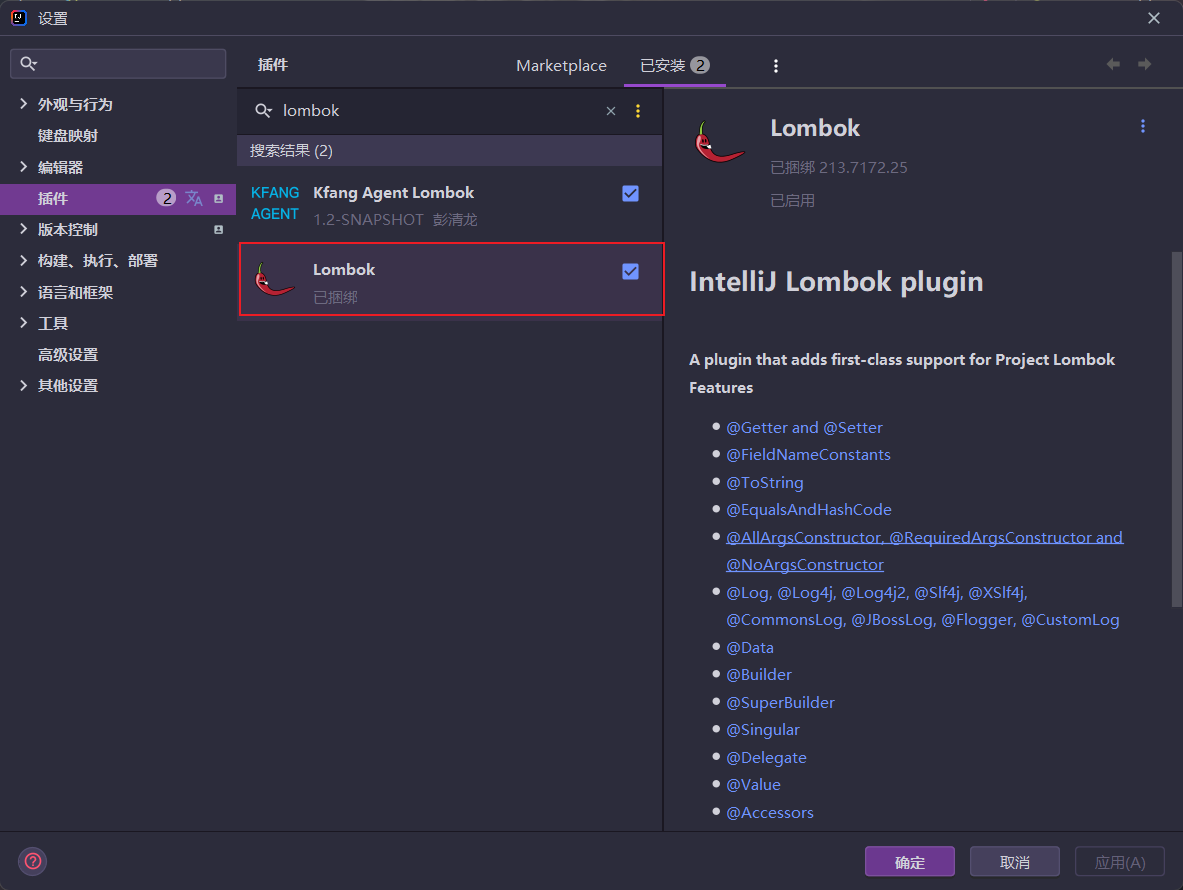Open plugin settings three-dot menu beside Installed tab
The width and height of the screenshot is (1183, 890).
pyautogui.click(x=776, y=66)
